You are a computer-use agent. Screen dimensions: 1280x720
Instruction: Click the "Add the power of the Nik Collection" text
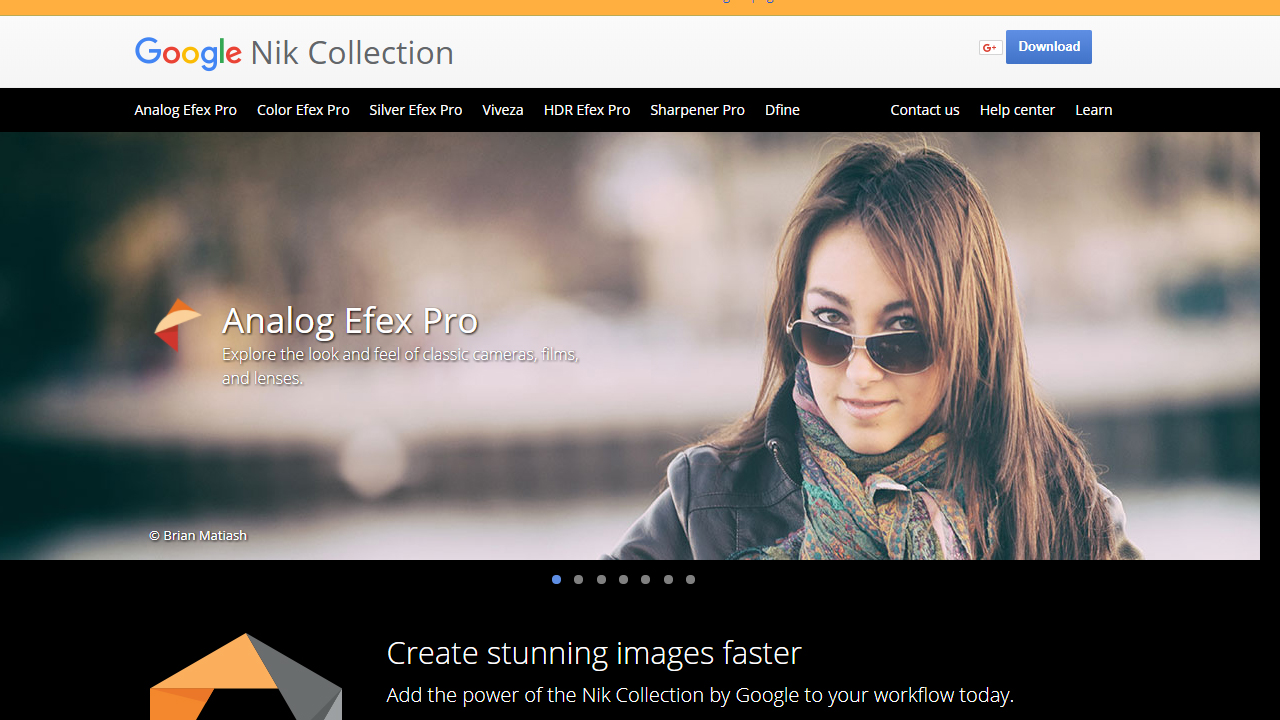[x=700, y=695]
